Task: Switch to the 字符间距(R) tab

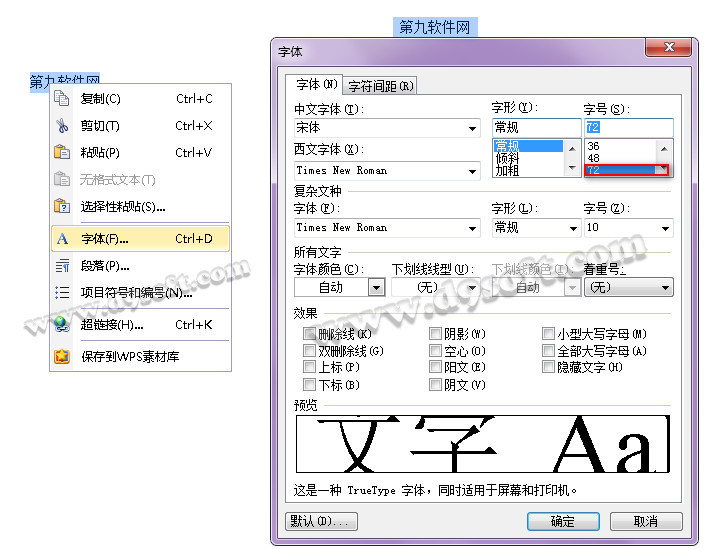Action: [x=380, y=86]
